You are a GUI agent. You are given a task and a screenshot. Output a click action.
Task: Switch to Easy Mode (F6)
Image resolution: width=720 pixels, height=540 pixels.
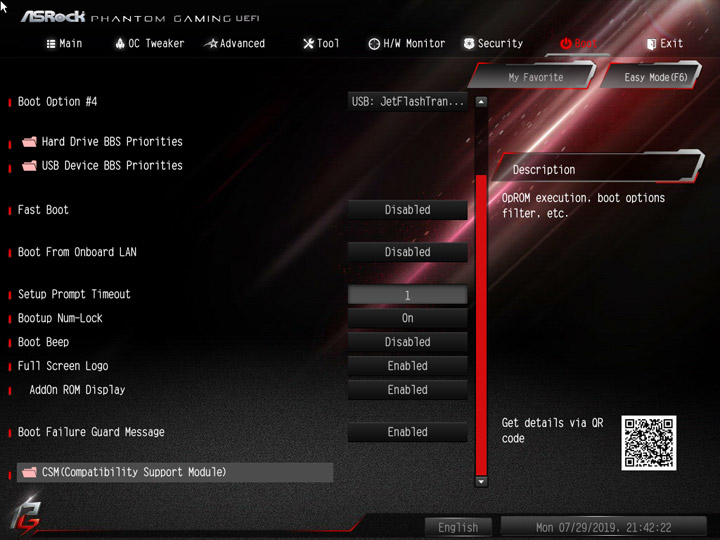click(655, 77)
